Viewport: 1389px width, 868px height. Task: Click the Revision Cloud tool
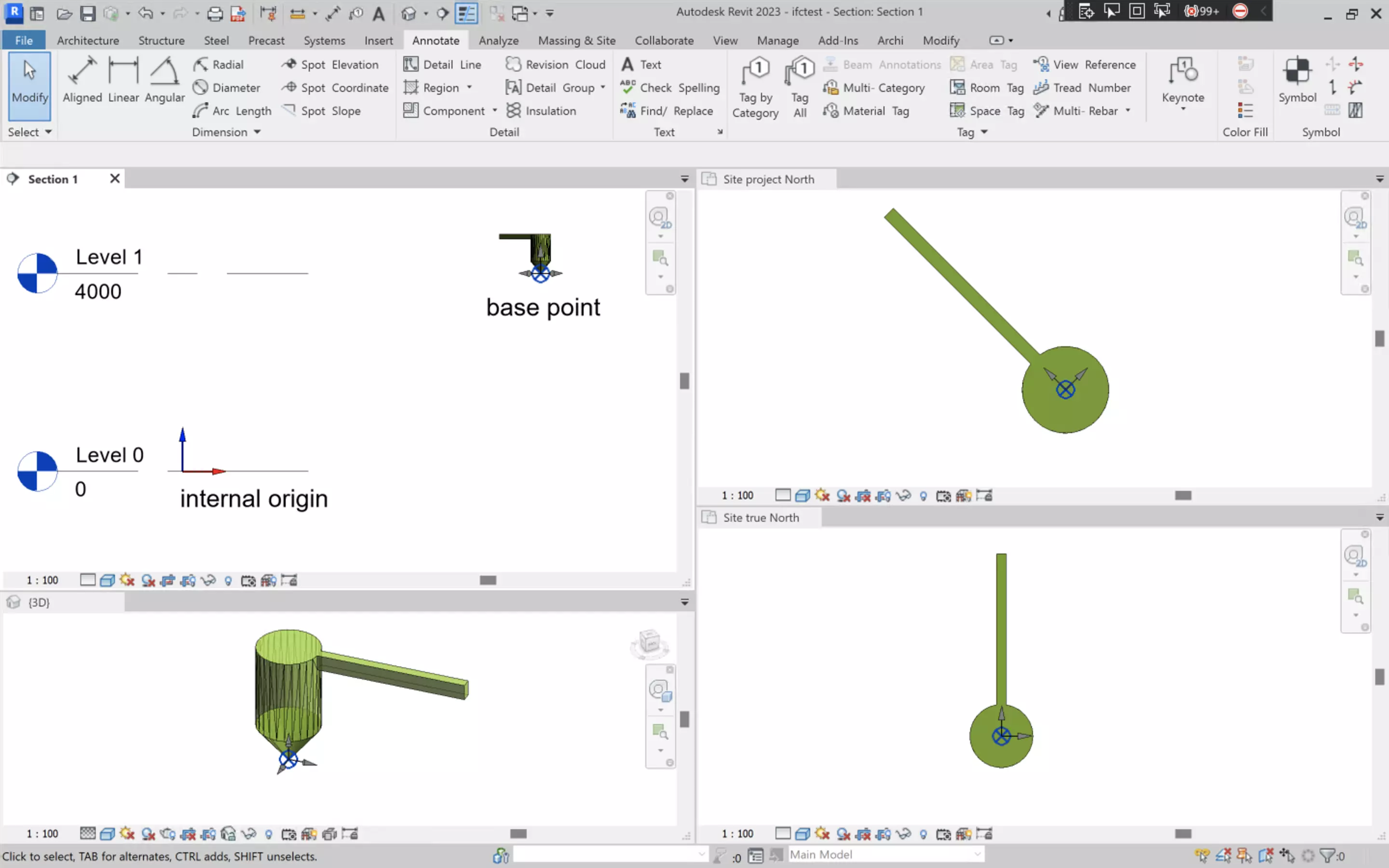tap(555, 64)
